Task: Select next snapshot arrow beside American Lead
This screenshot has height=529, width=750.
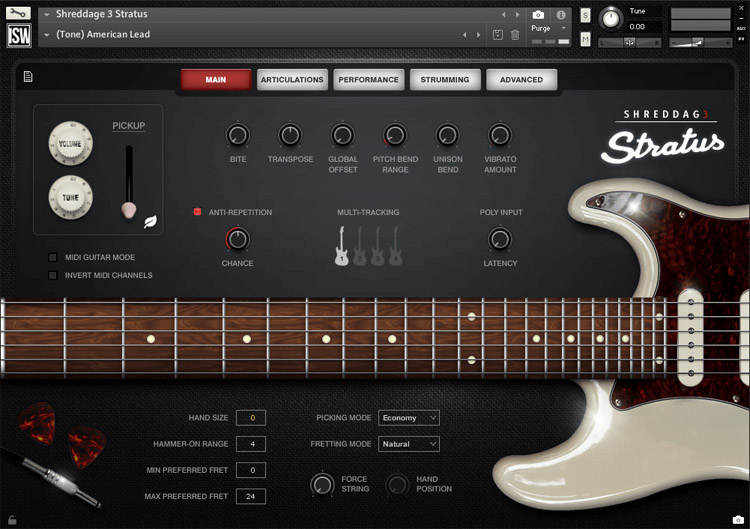Action: 478,35
